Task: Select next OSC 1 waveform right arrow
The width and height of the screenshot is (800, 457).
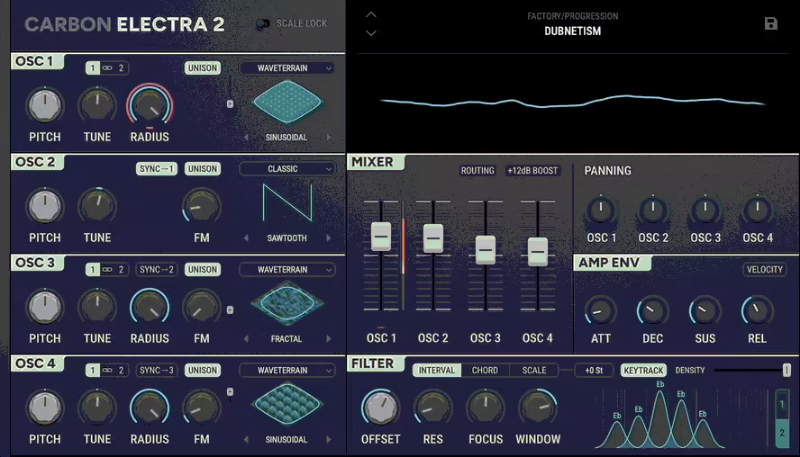Action: click(329, 137)
